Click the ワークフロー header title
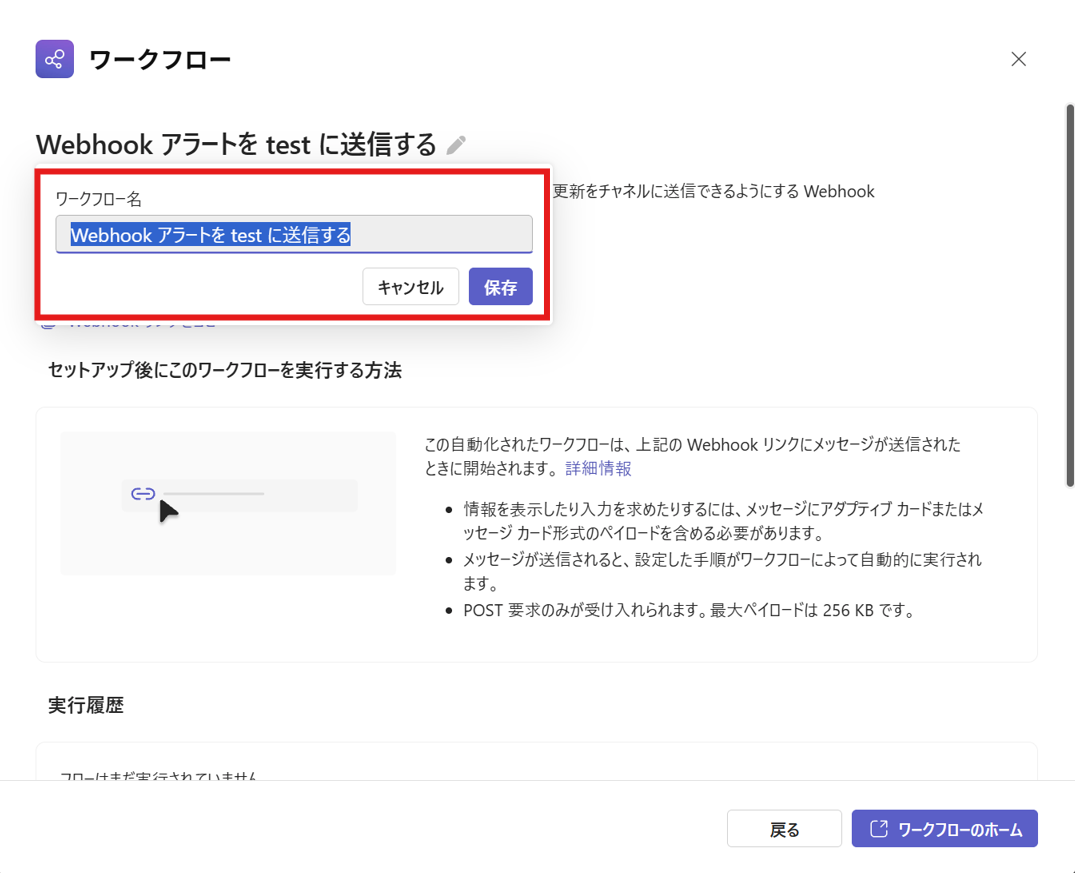Viewport: 1075px width, 873px height. tap(160, 60)
